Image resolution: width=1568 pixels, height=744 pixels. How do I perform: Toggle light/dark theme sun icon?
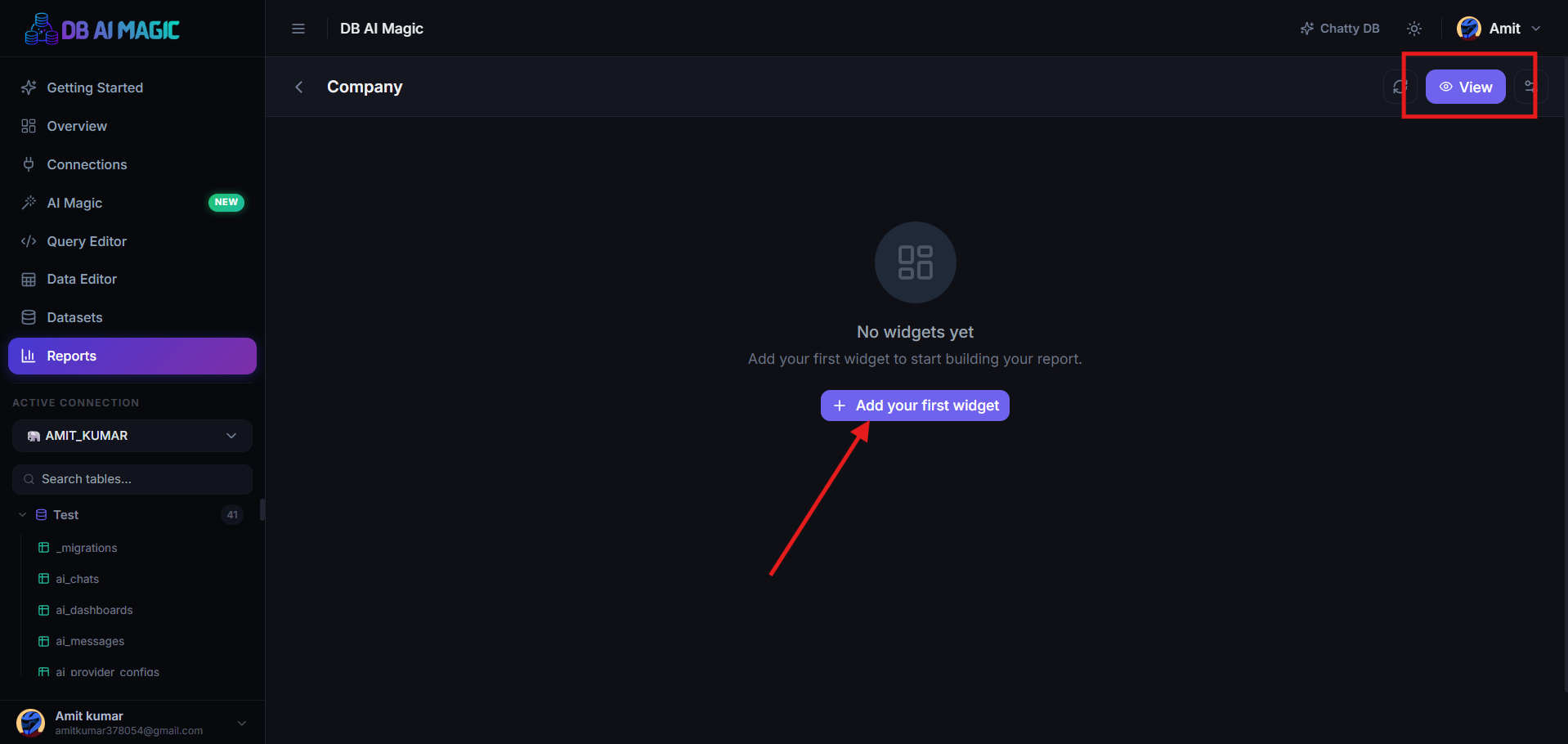(1414, 29)
